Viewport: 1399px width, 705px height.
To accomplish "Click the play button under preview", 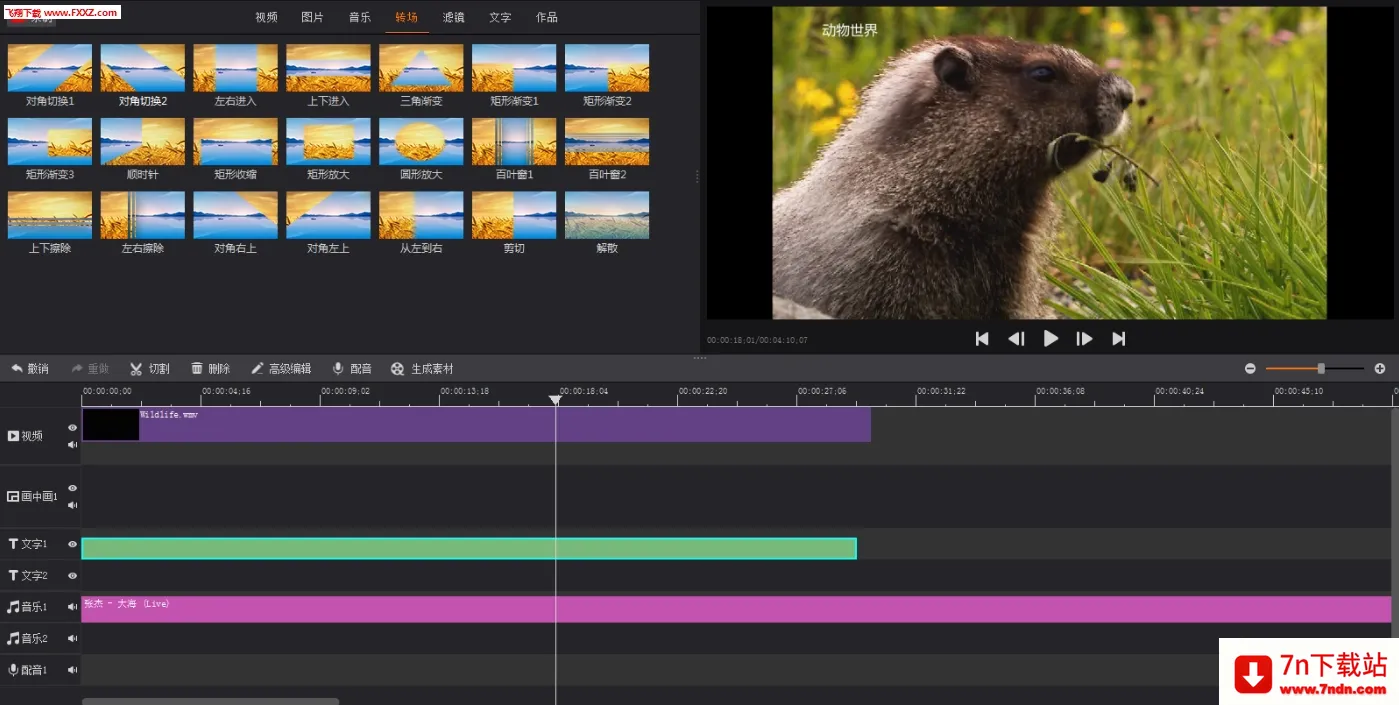I will tap(1051, 339).
